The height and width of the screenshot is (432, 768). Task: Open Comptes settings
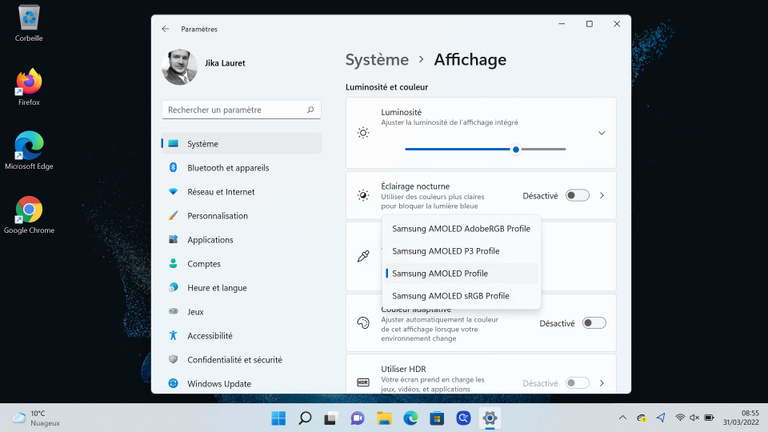click(241, 264)
